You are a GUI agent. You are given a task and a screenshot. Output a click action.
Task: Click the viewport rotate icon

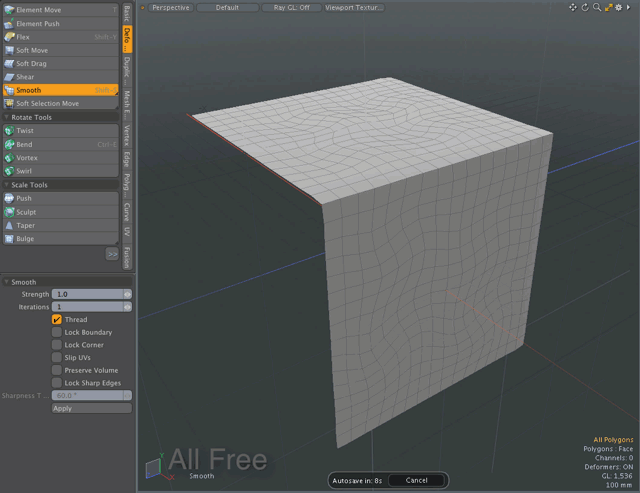tap(585, 7)
